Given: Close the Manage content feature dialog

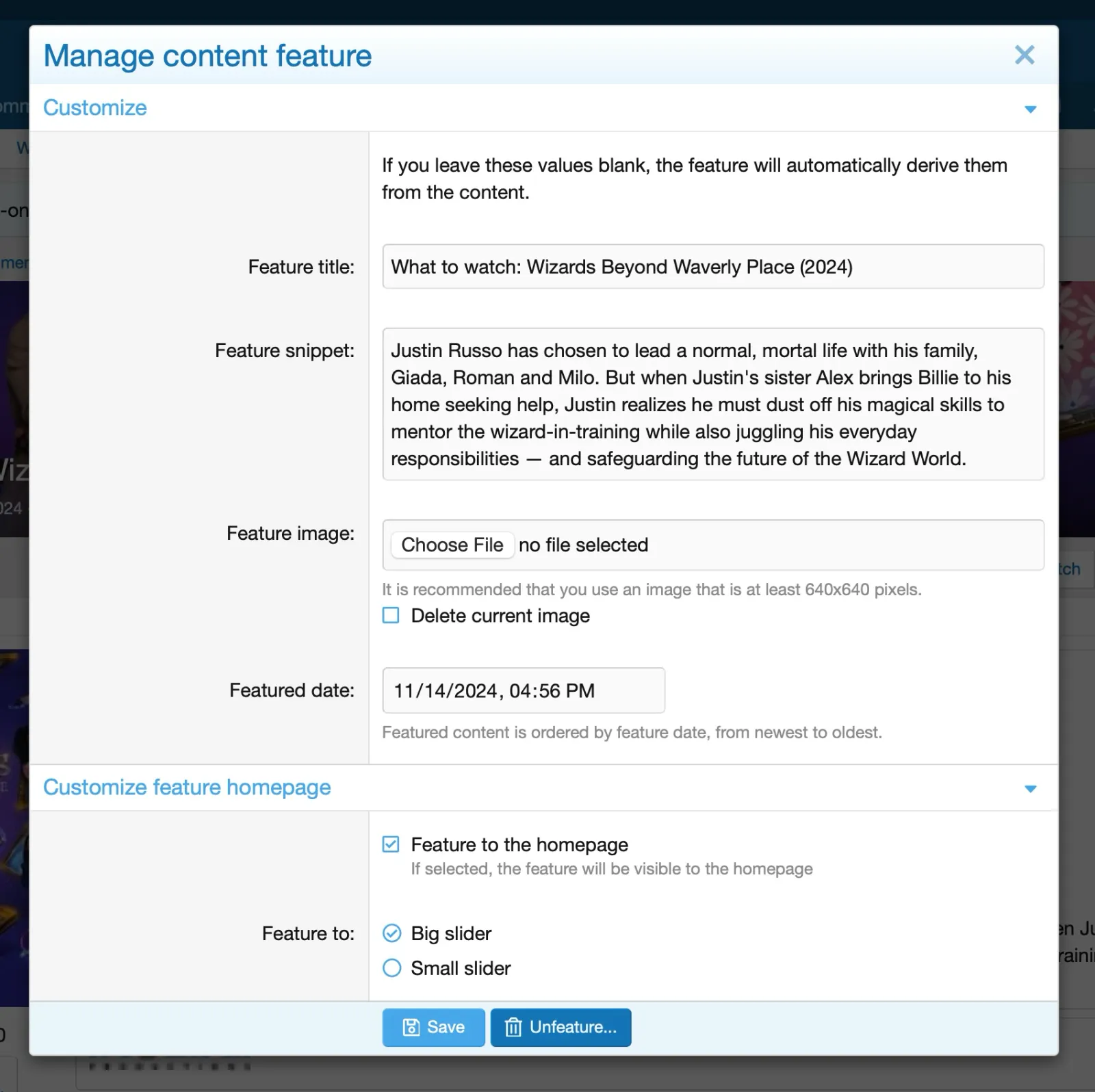Looking at the screenshot, I should click(1024, 55).
